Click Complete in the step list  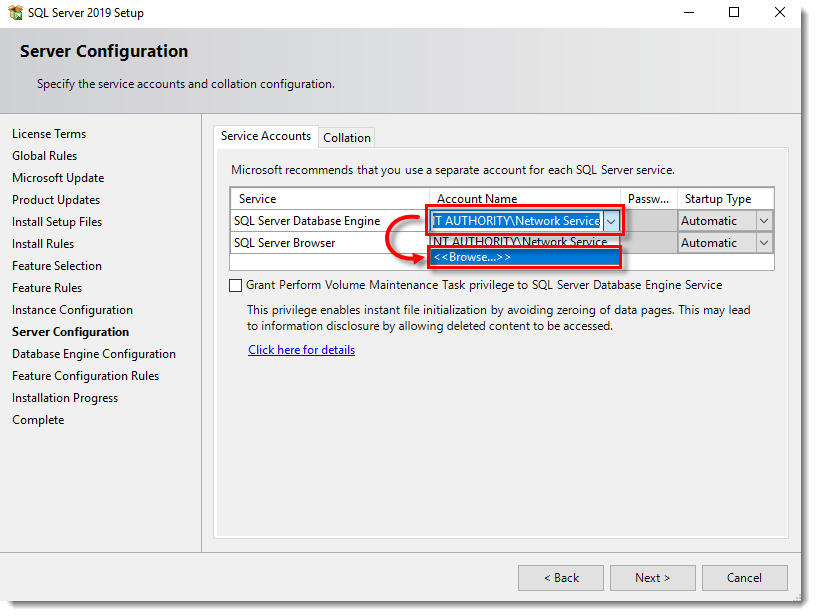[x=39, y=420]
